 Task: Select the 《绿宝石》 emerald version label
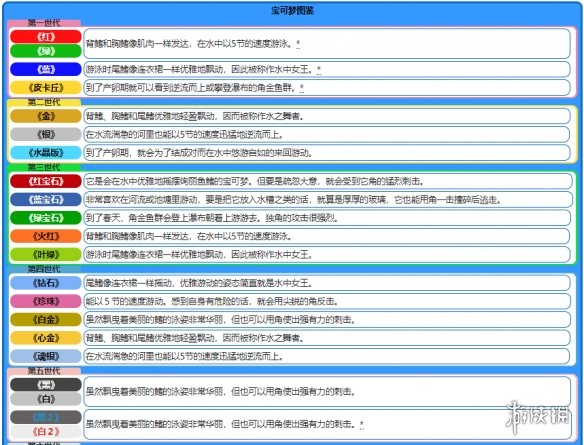(45, 218)
